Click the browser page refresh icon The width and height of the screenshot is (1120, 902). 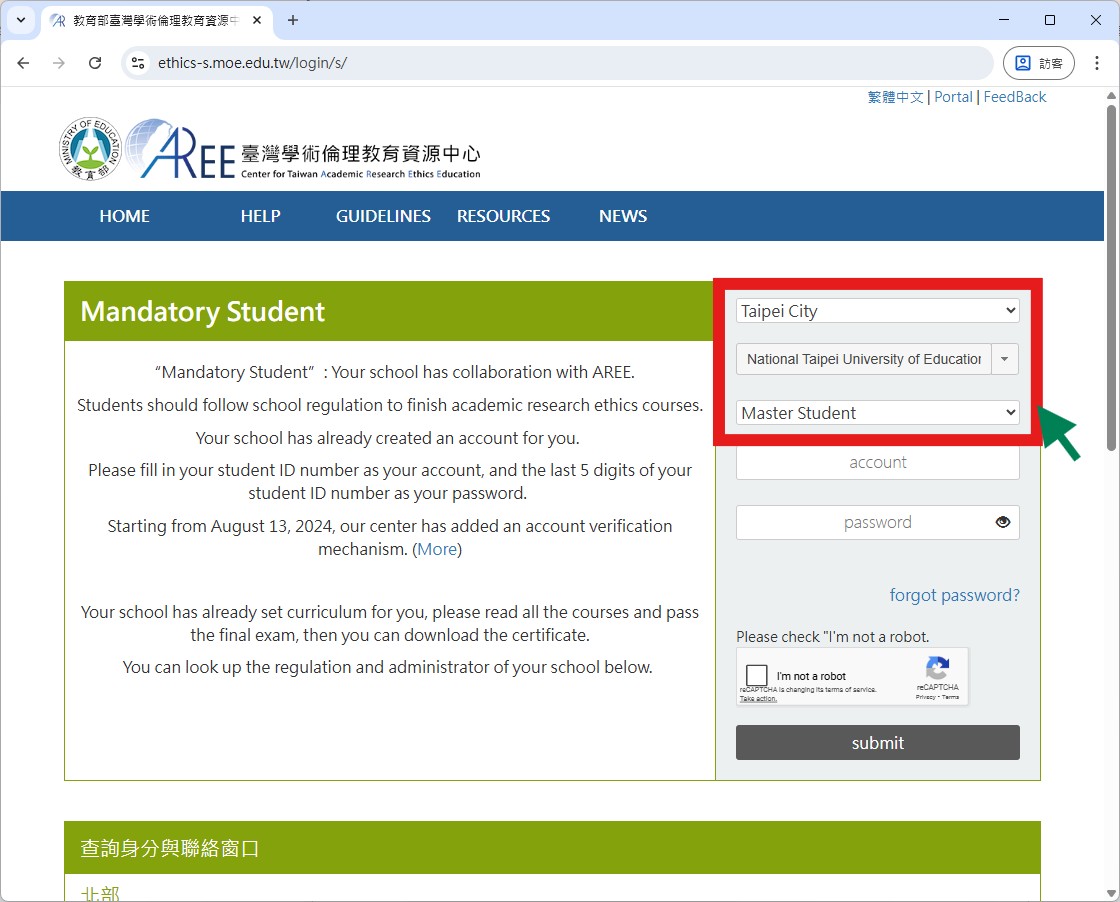click(95, 62)
